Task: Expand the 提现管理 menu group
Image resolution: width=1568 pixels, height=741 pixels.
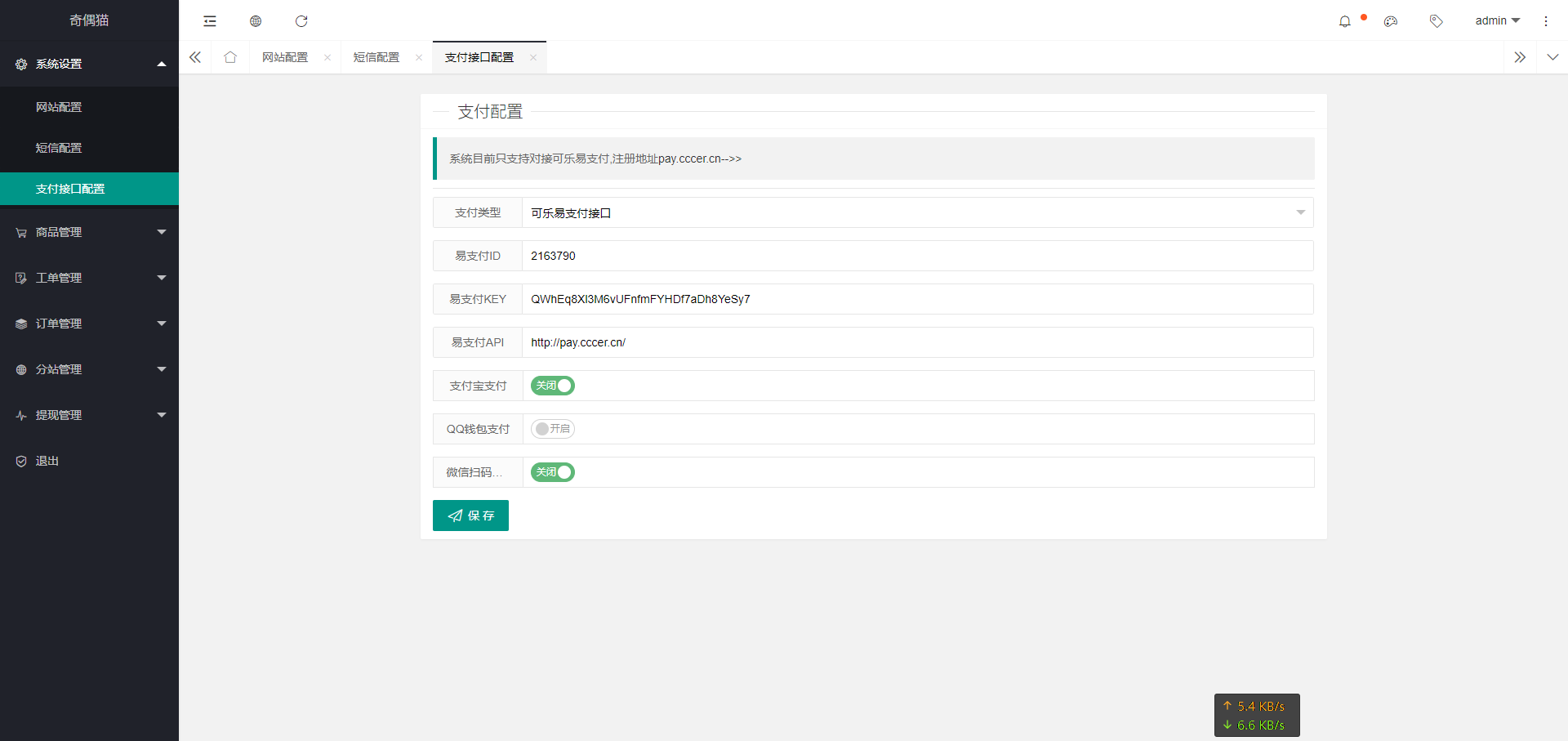Action: pyautogui.click(x=162, y=415)
